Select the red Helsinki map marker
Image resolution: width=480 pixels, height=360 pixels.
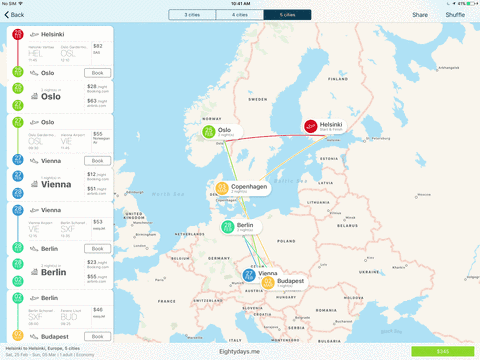coord(310,126)
